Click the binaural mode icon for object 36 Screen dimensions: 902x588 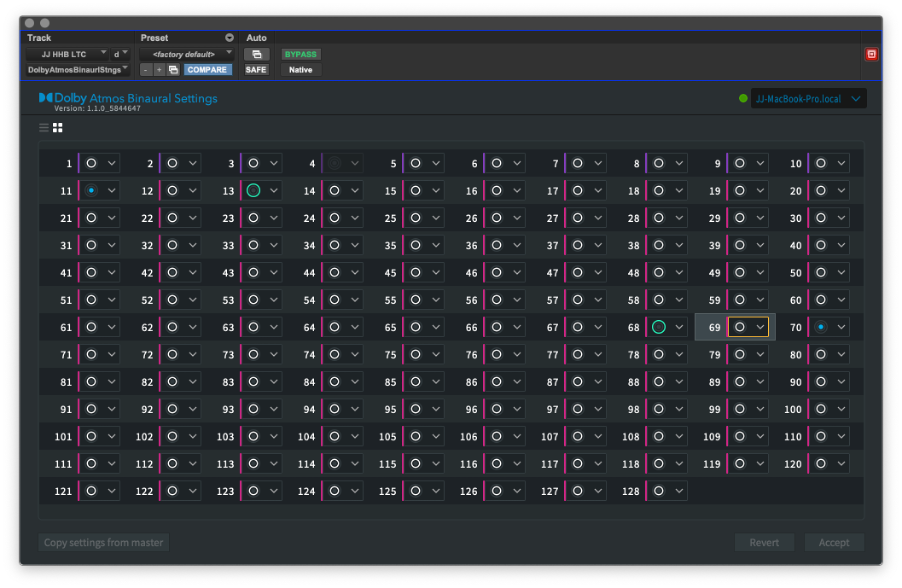496,245
